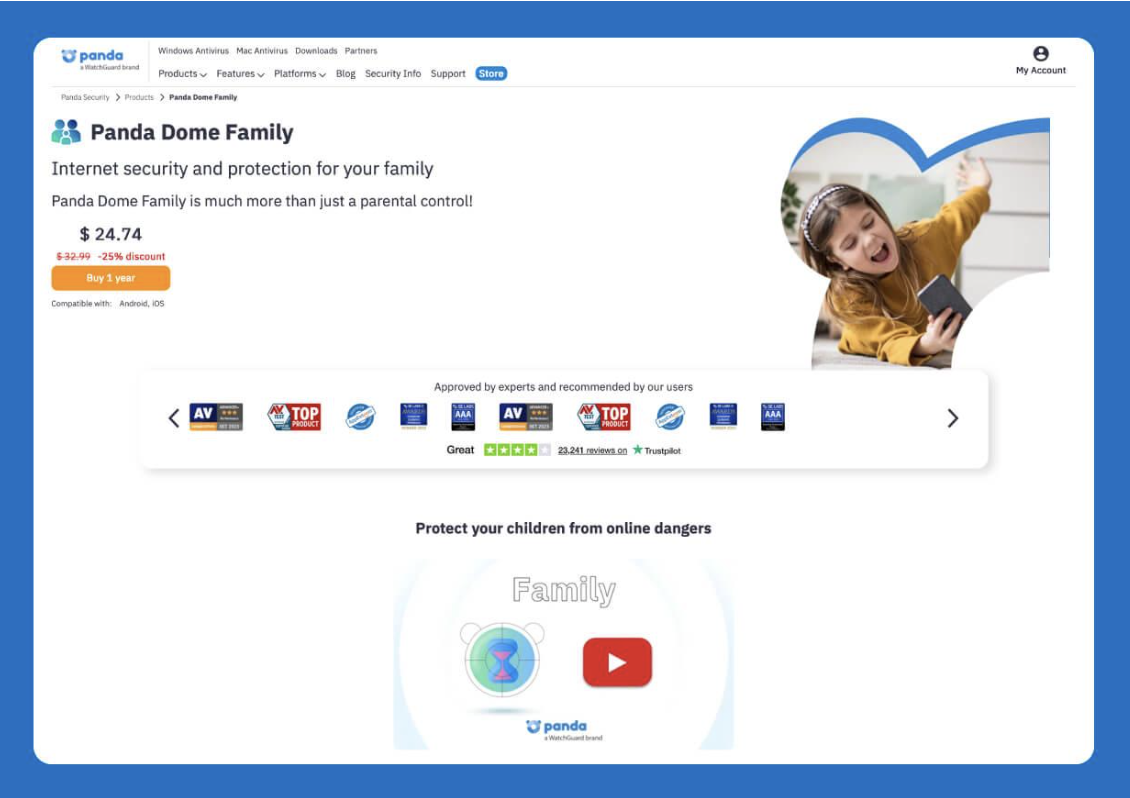This screenshot has width=1130, height=798.
Task: Click the green Trustpilot star rating
Action: (x=517, y=450)
